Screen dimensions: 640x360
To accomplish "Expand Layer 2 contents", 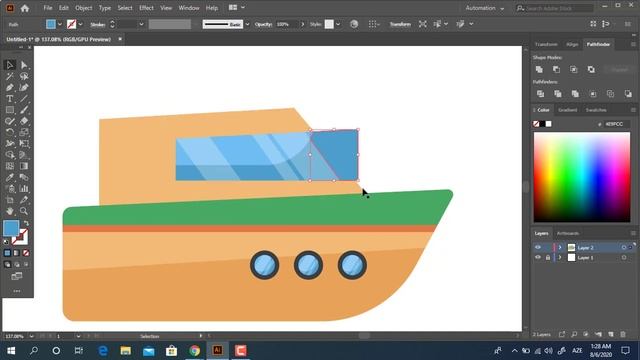I will point(560,247).
